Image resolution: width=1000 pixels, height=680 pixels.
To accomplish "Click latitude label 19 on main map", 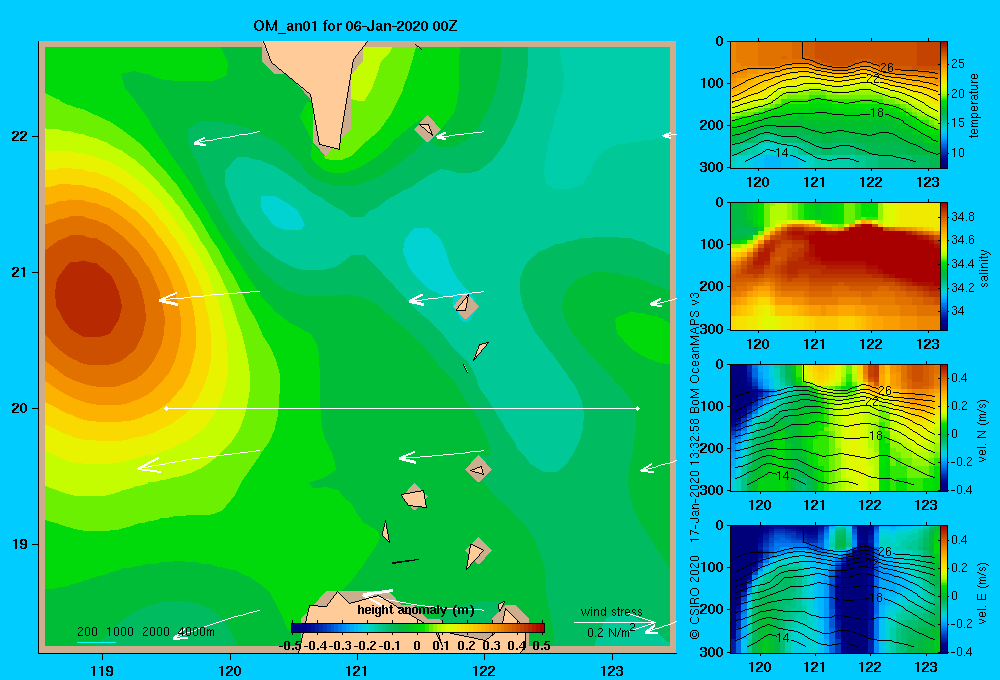I will coord(20,544).
